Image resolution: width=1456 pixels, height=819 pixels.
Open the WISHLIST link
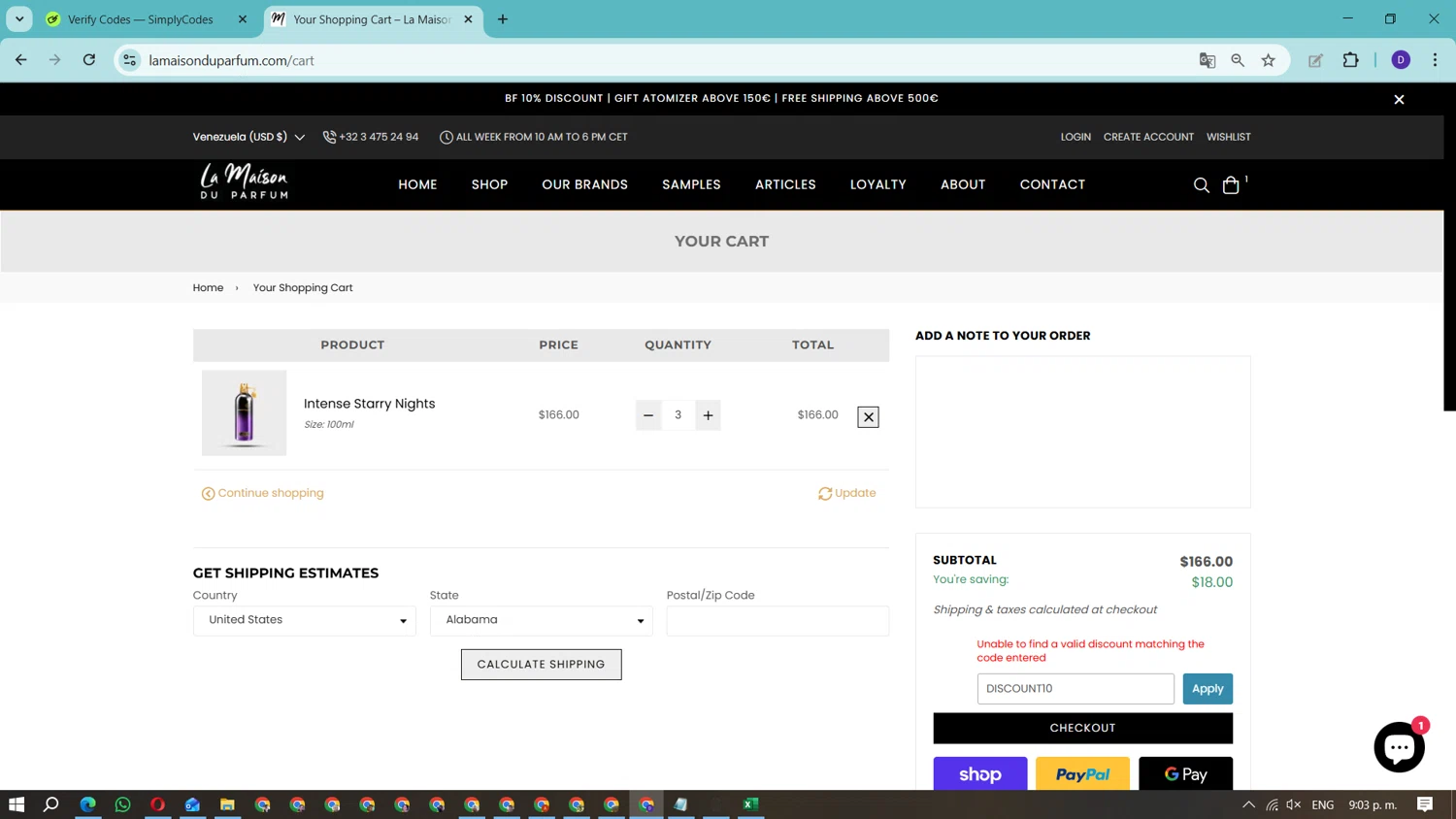[x=1228, y=137]
